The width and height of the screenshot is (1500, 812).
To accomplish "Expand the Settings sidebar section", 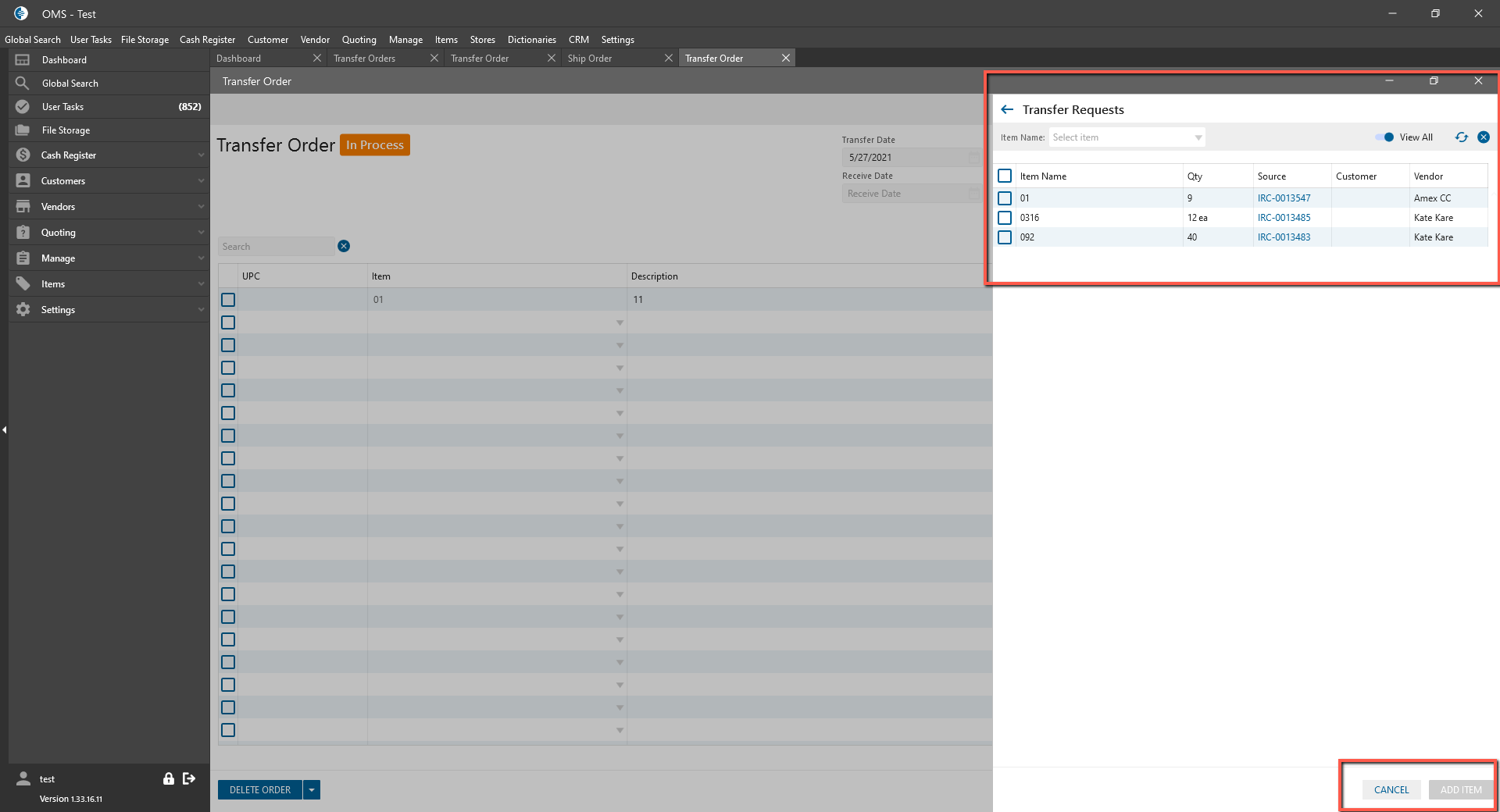I will click(201, 310).
